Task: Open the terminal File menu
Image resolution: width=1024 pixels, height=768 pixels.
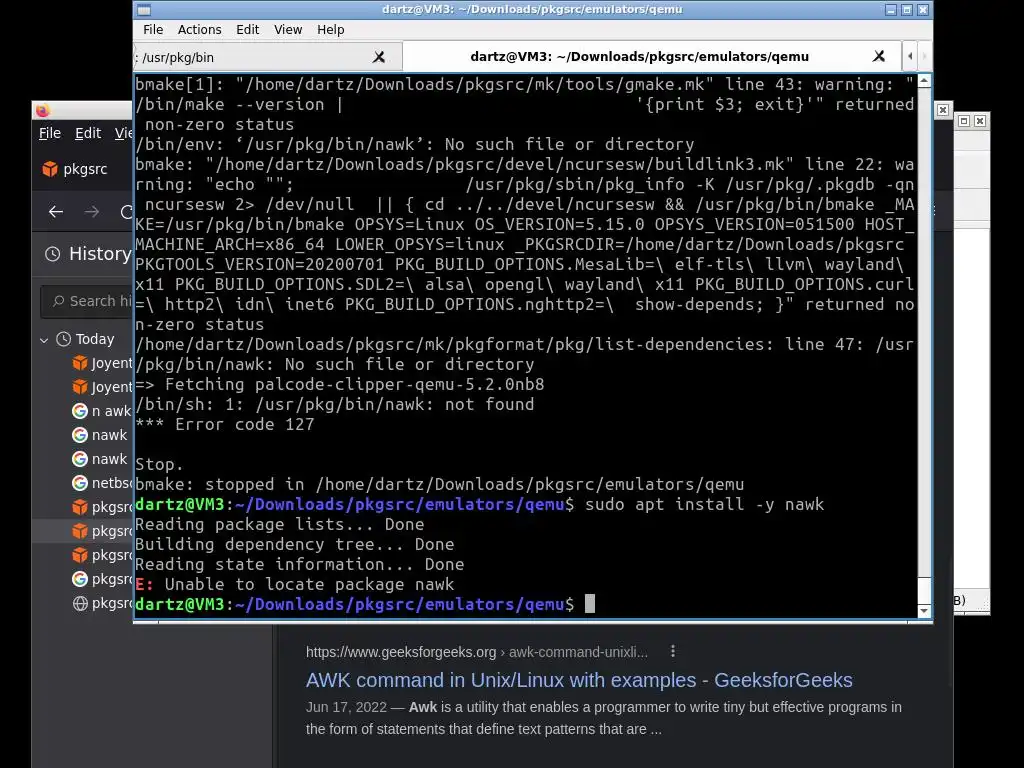Action: (x=153, y=29)
